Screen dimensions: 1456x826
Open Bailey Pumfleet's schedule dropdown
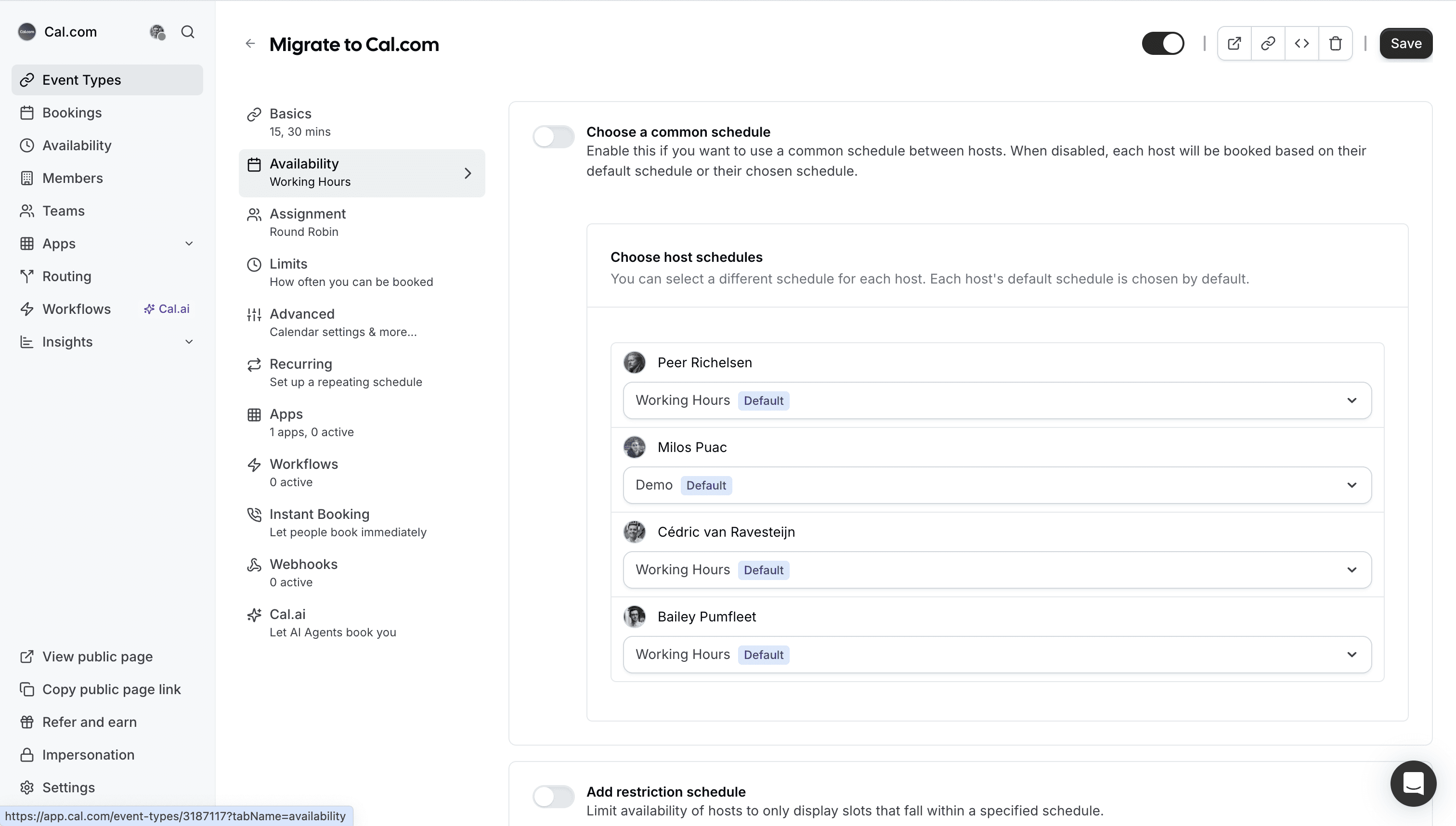(x=997, y=655)
